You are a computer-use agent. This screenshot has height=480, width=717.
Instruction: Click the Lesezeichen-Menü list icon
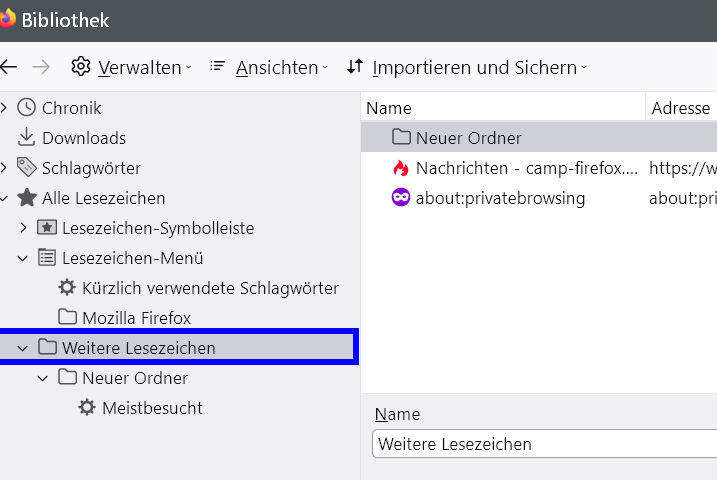click(47, 258)
